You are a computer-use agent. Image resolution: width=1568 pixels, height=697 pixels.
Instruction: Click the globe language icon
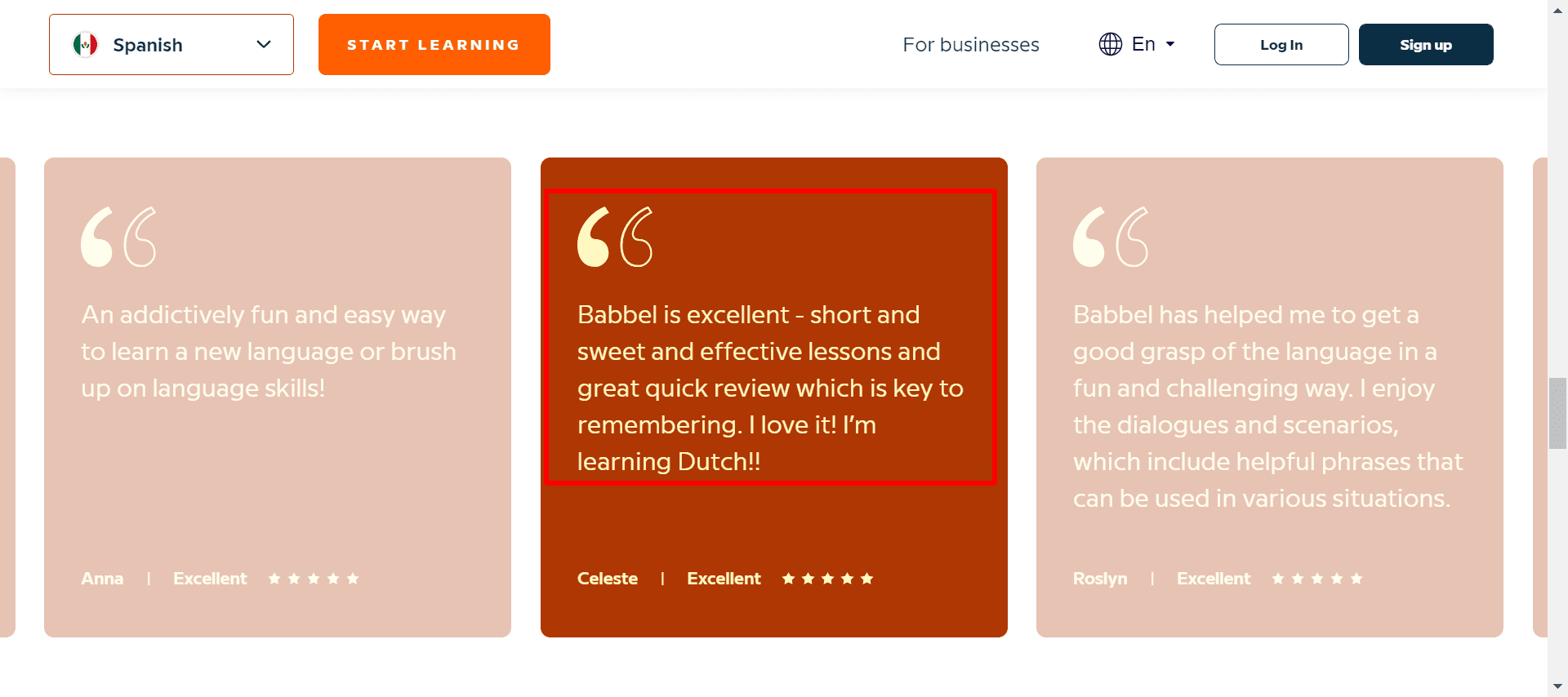[x=1110, y=44]
